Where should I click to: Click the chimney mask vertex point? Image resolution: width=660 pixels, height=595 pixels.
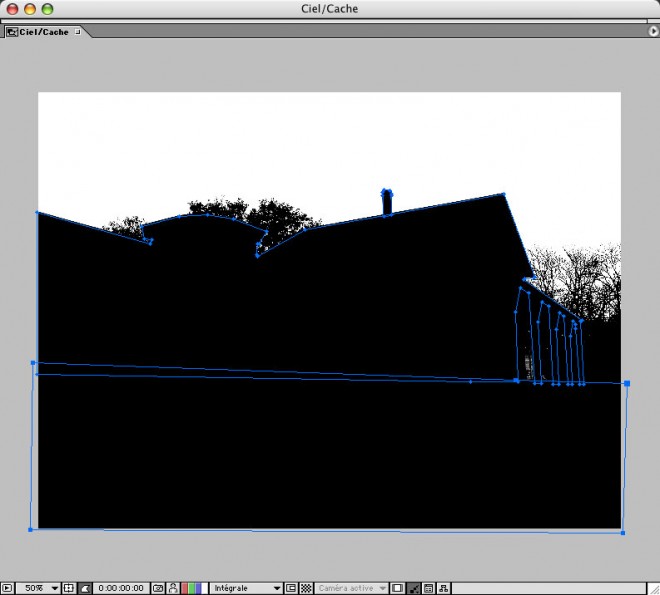(386, 190)
